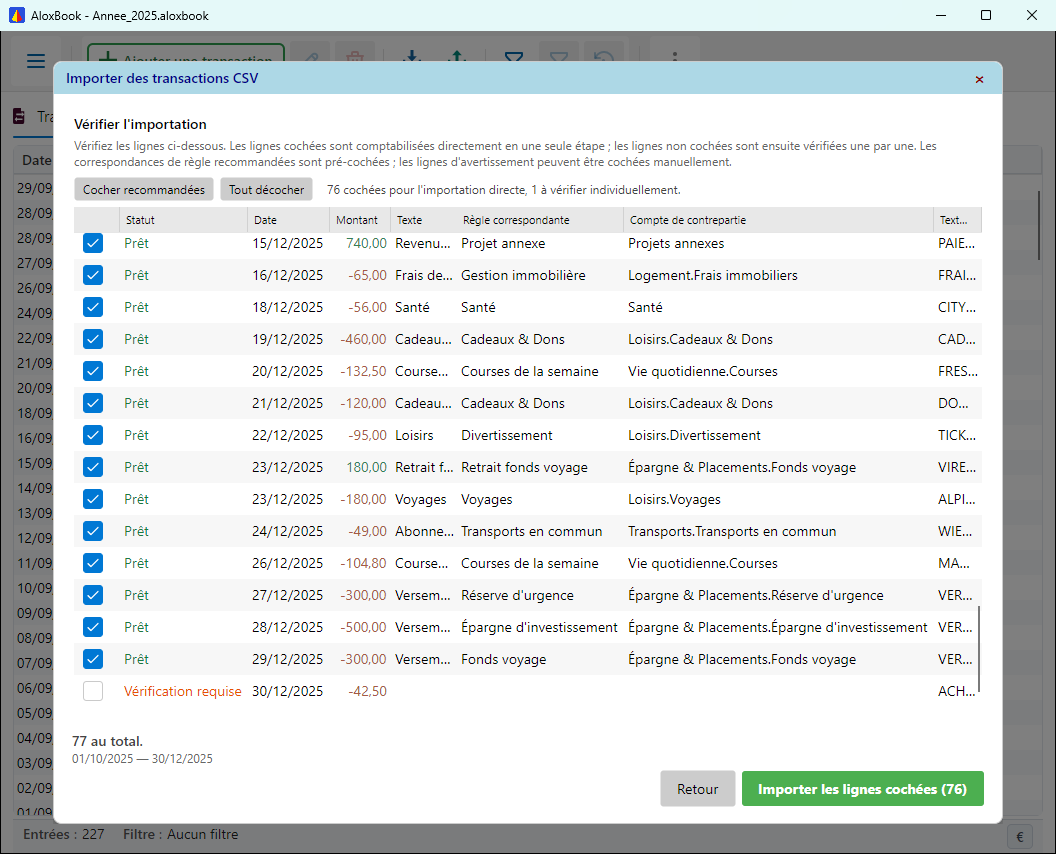The height and width of the screenshot is (854, 1056).
Task: Uncheck the 21/12/2025 Cadeaux & Dons row
Action: (x=93, y=403)
